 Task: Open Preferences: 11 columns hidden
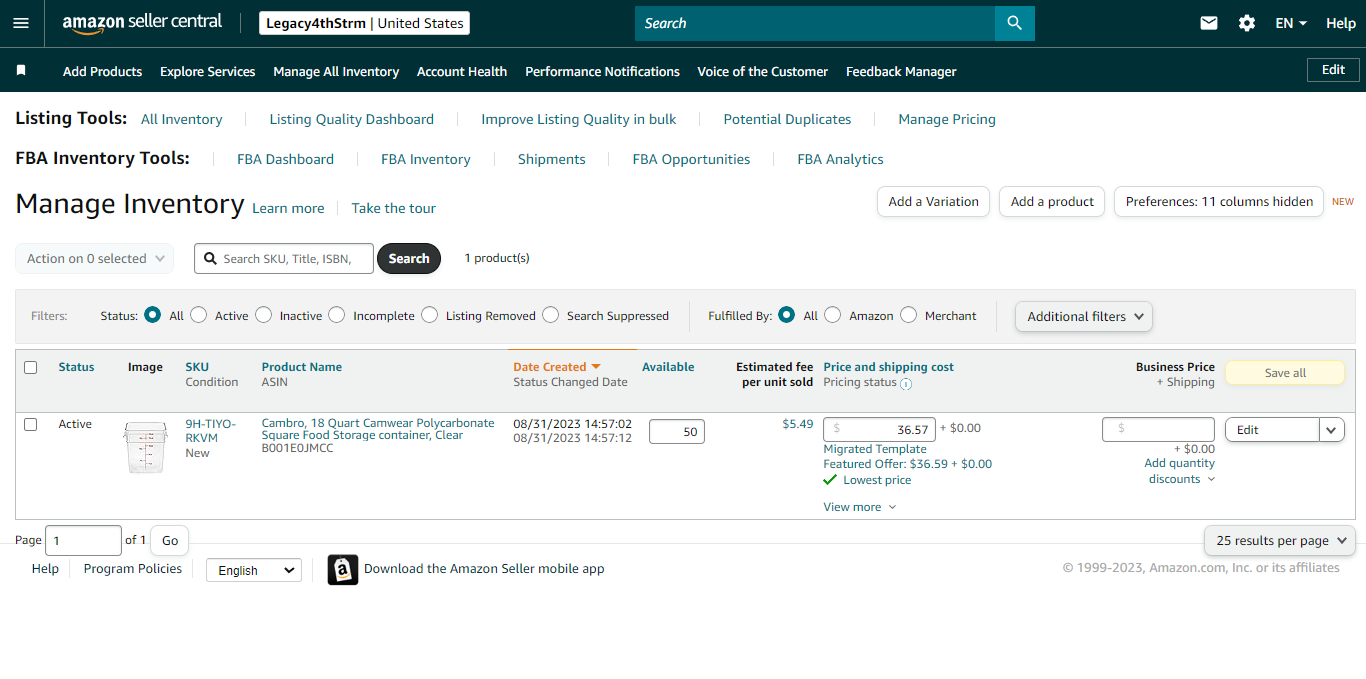(1219, 201)
